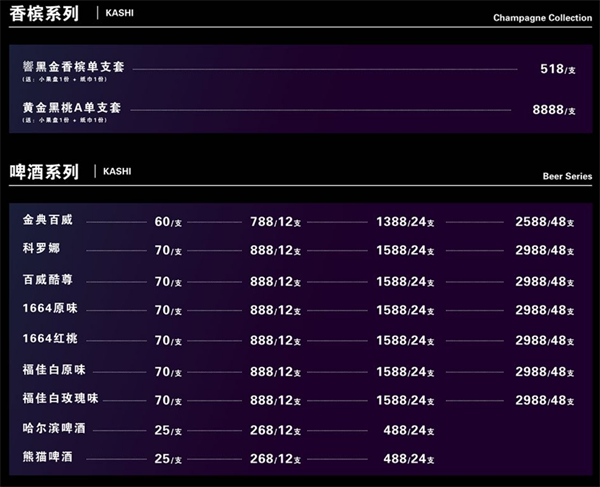Click the 888/12支 price for 1664红桃

click(276, 340)
